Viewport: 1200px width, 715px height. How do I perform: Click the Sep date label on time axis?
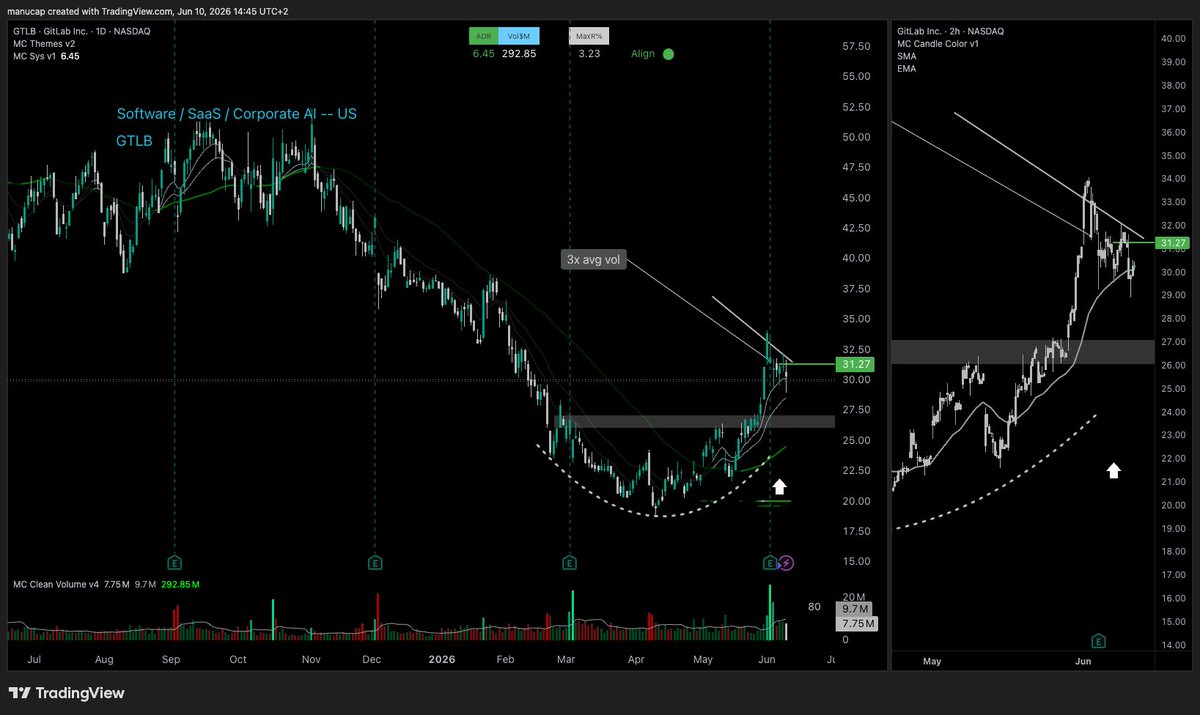point(171,660)
